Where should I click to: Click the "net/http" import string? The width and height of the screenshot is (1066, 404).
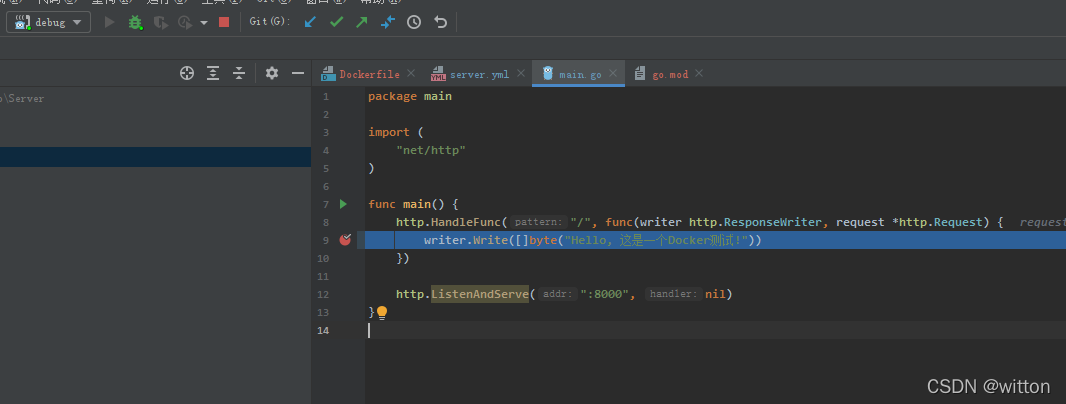click(431, 150)
